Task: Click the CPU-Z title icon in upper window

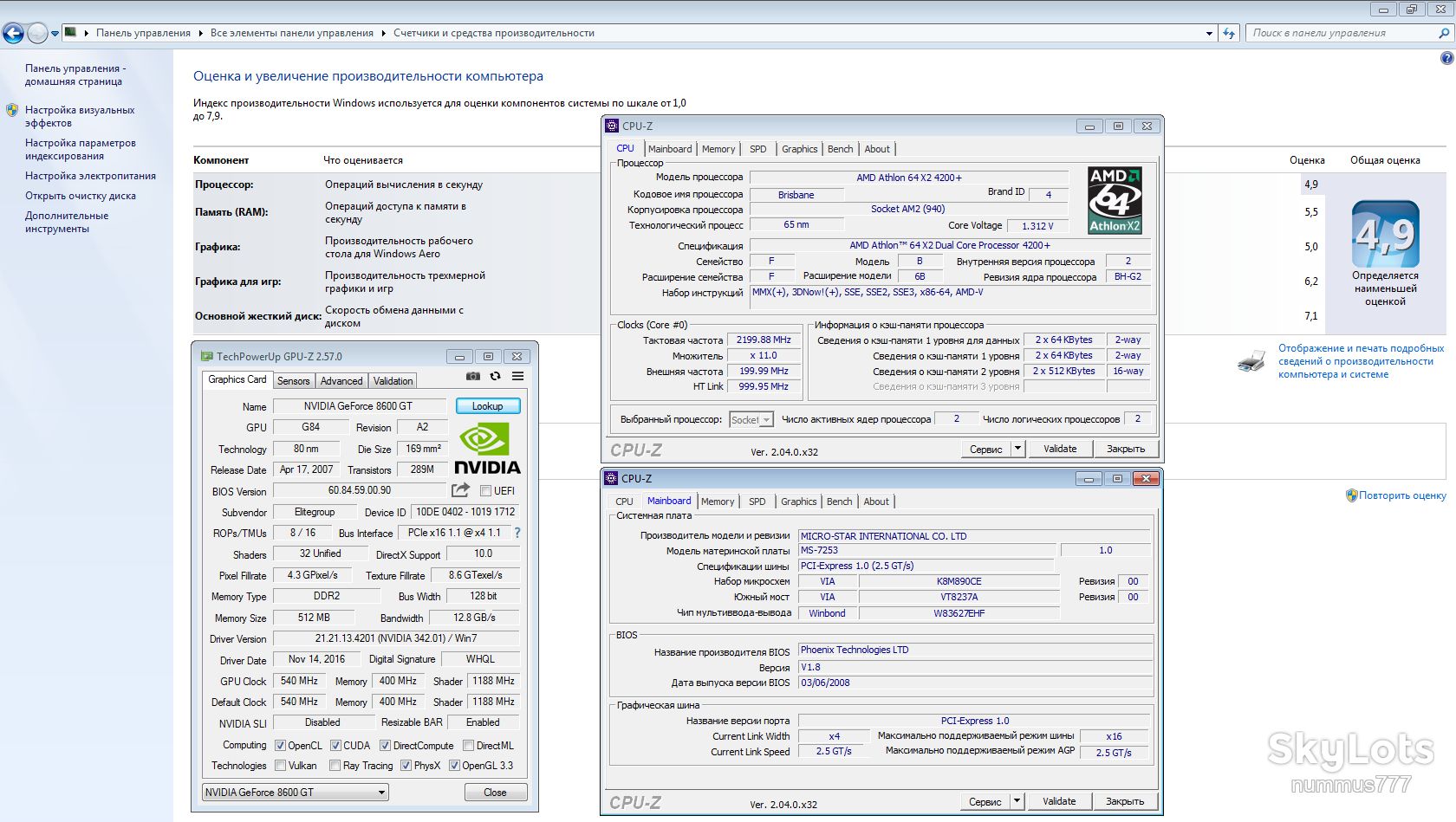Action: [612, 126]
